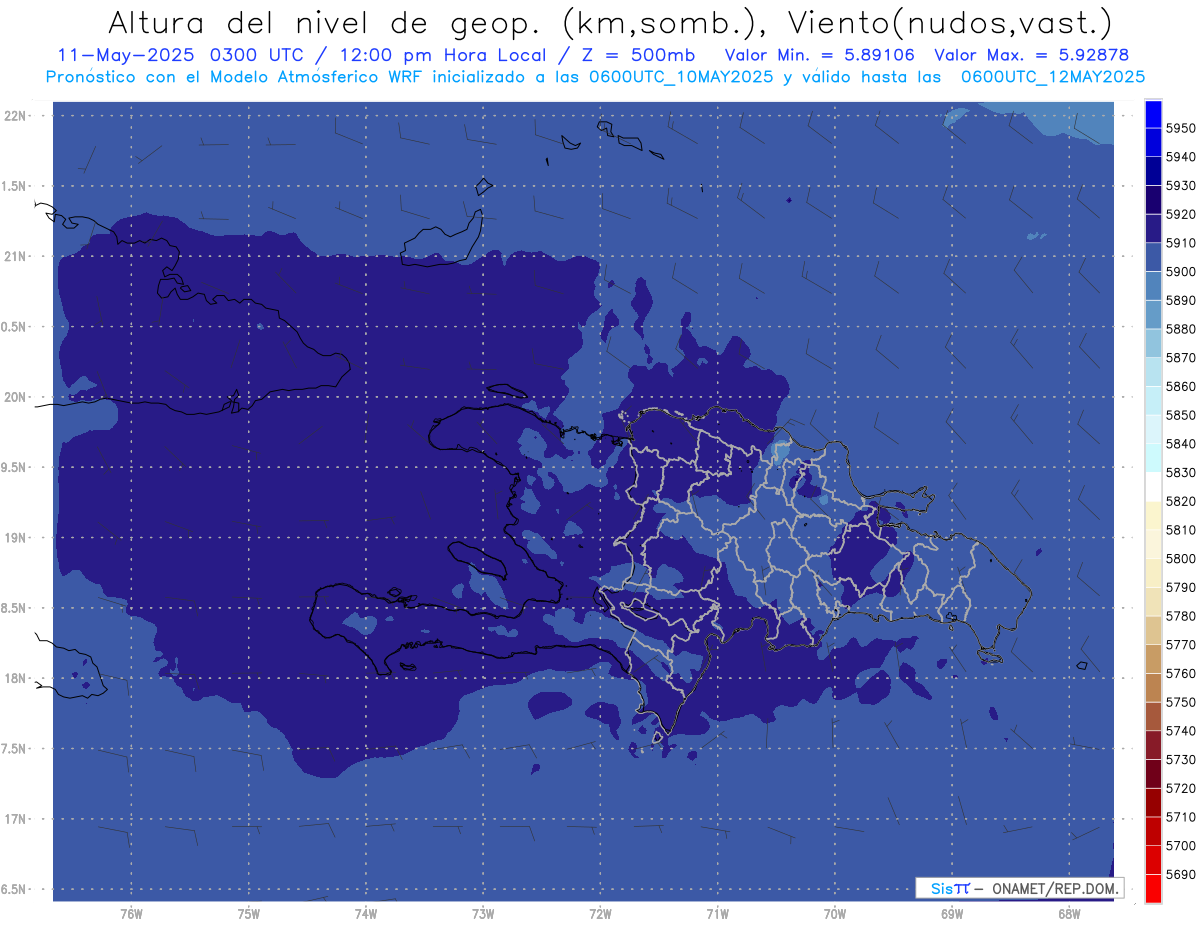The width and height of the screenshot is (1200, 927).
Task: Click the '76W' longitude label
Action: pyautogui.click(x=131, y=913)
